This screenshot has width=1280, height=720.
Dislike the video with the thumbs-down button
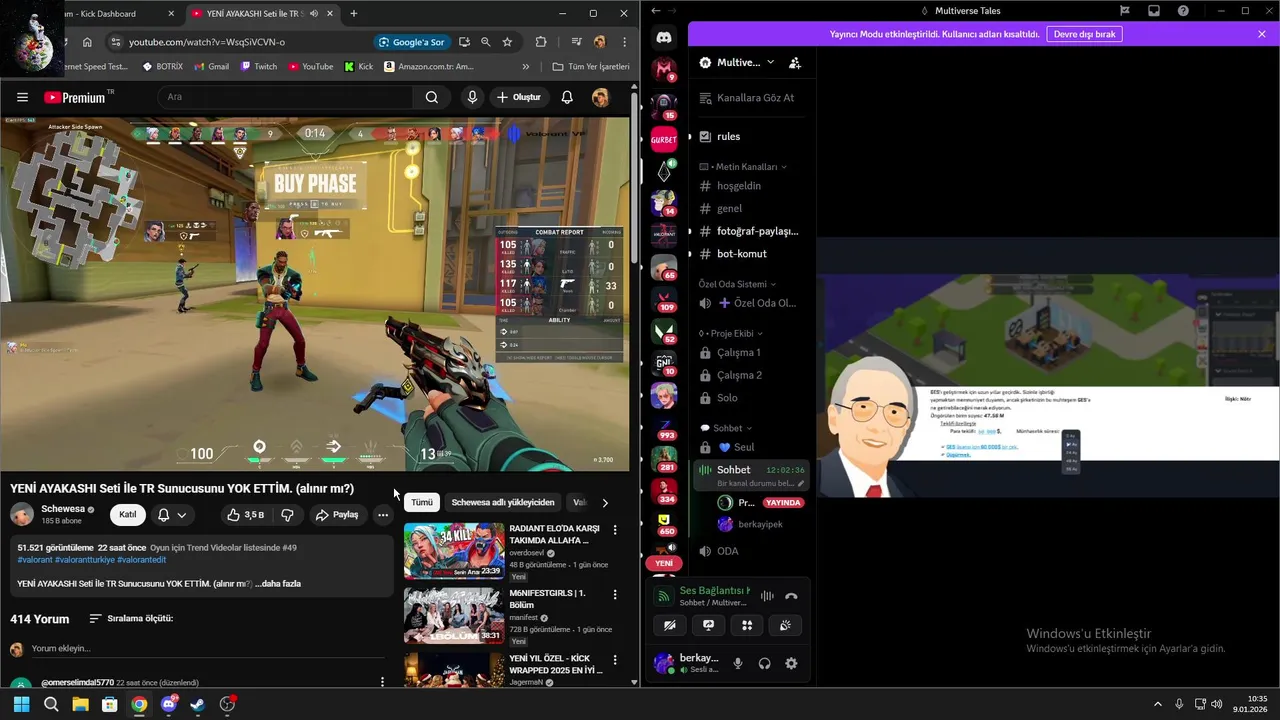coord(287,515)
